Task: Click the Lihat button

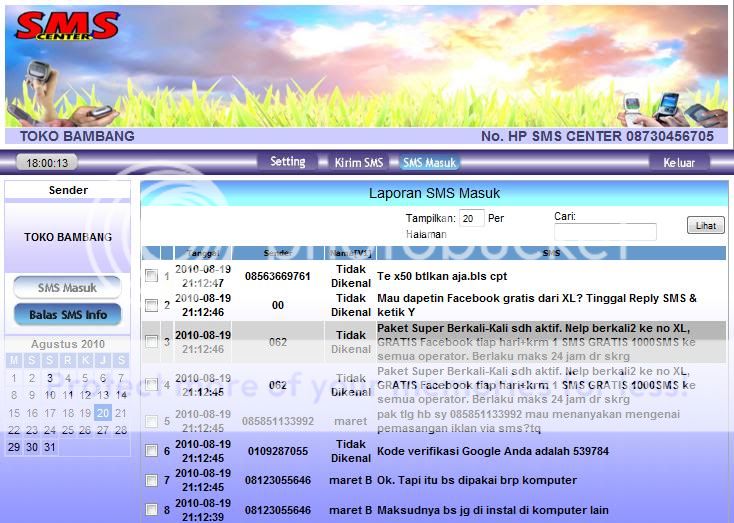Action: [705, 226]
